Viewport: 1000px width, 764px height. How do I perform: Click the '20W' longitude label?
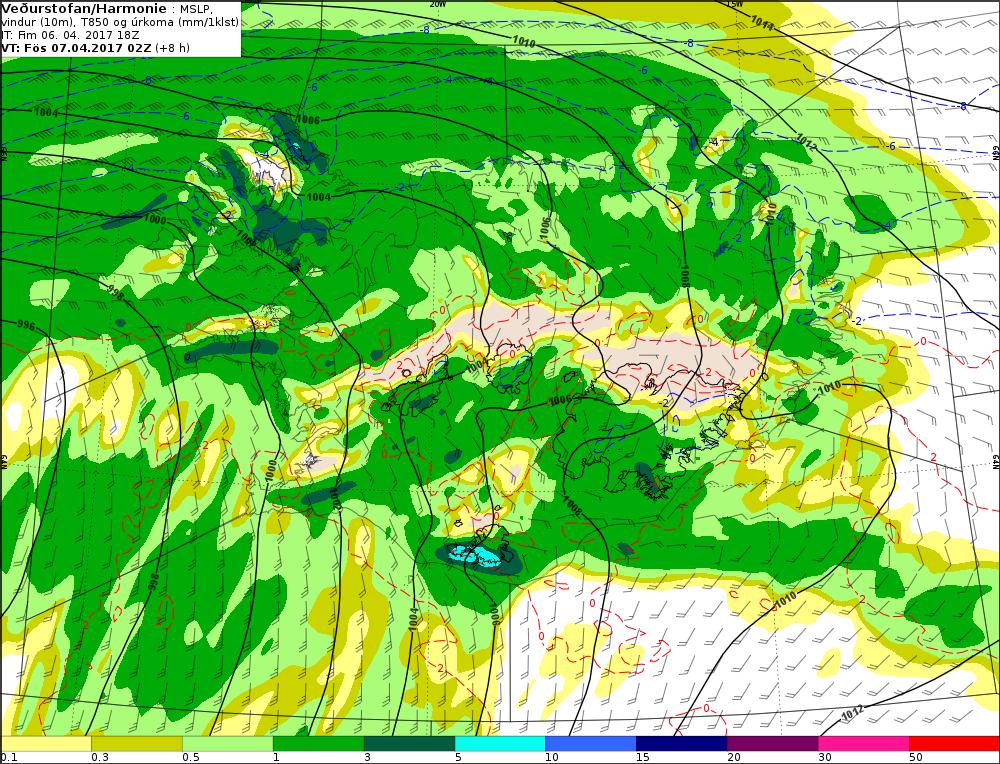tap(438, 4)
